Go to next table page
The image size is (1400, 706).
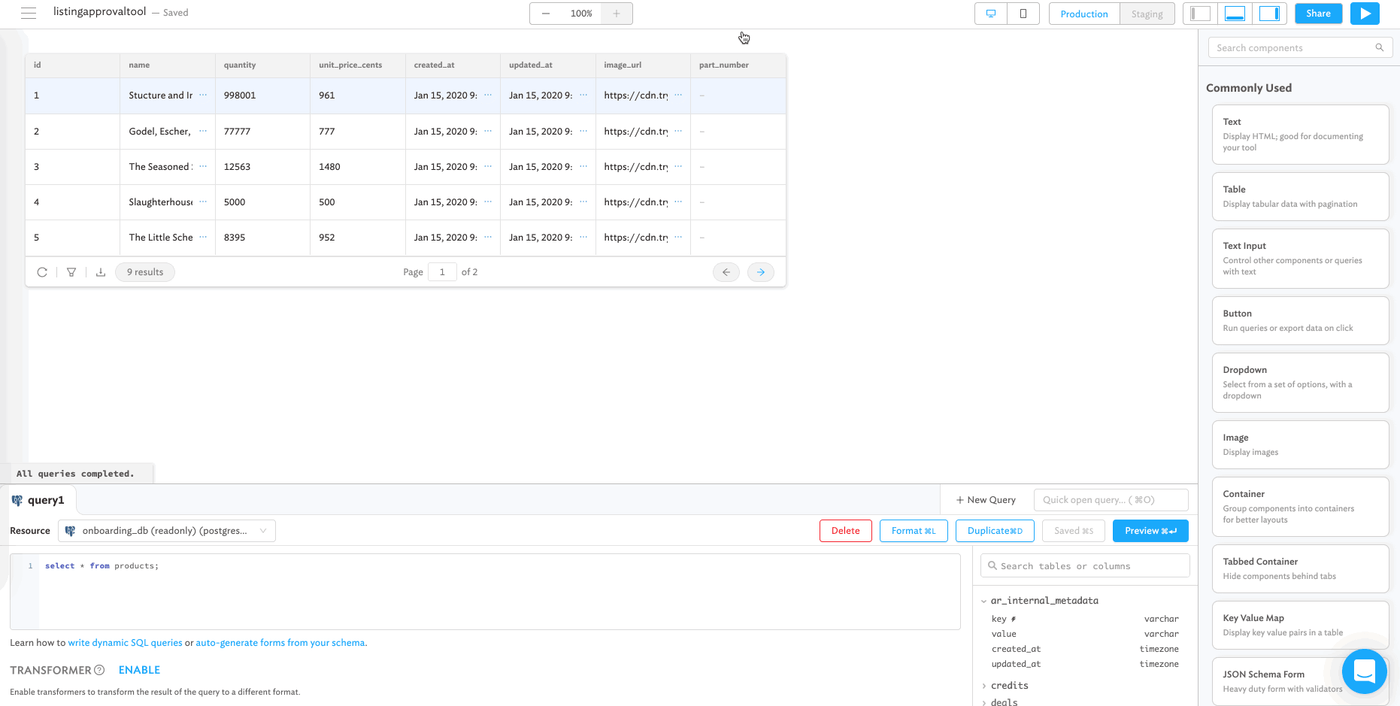(x=760, y=272)
